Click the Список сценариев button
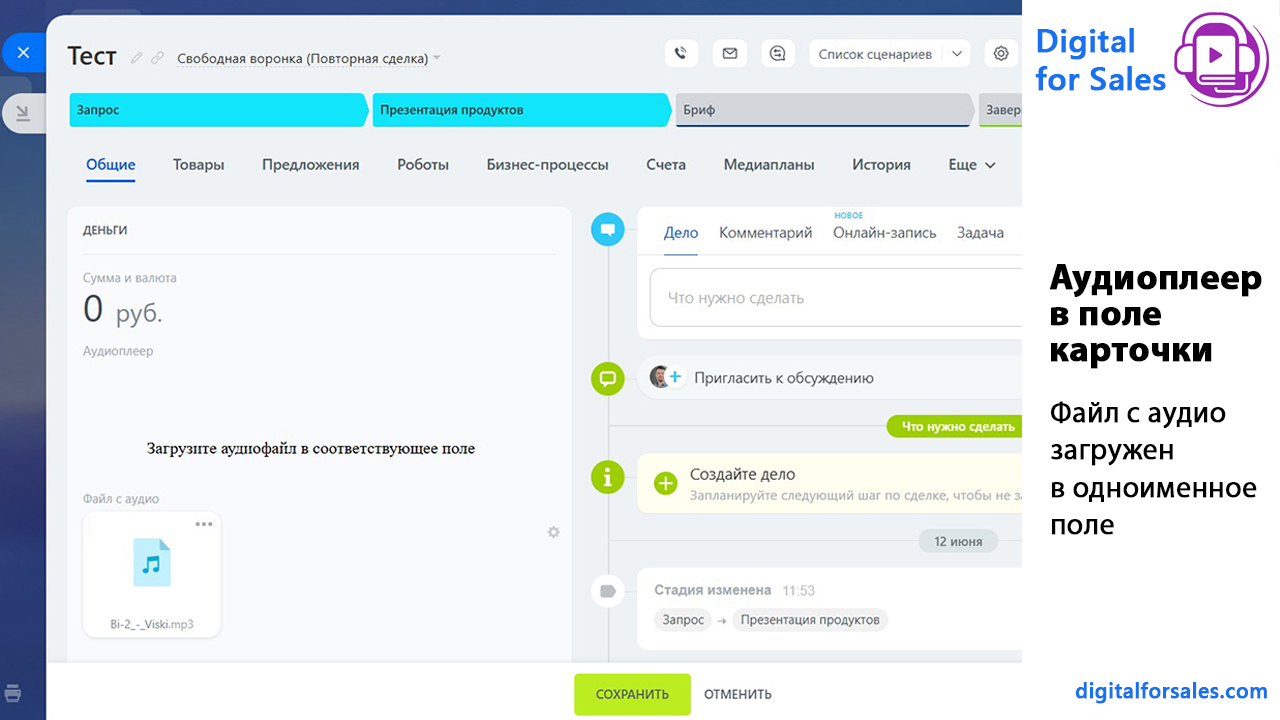 [875, 54]
